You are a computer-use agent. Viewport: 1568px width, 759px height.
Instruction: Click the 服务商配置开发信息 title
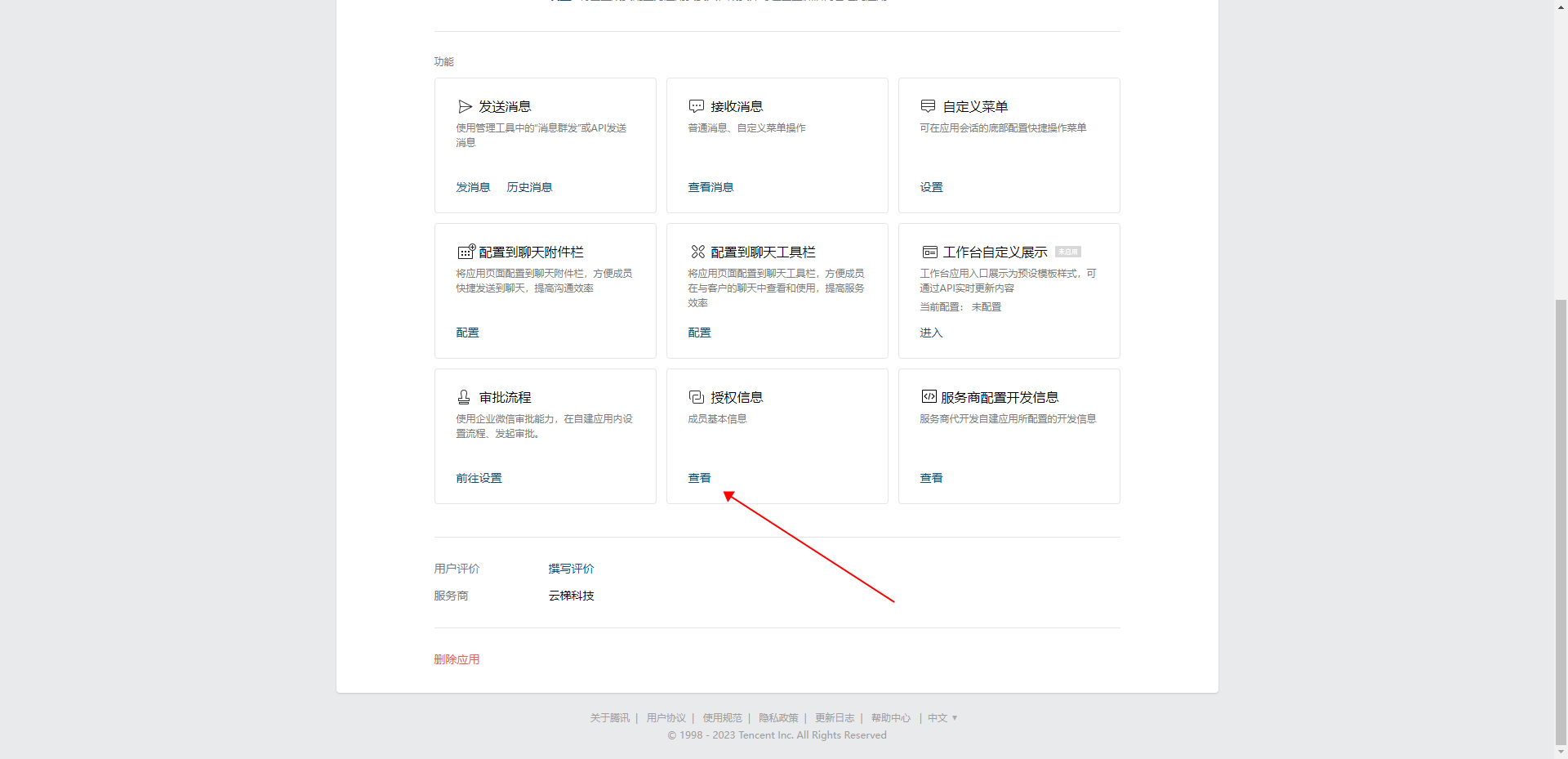(x=1000, y=397)
